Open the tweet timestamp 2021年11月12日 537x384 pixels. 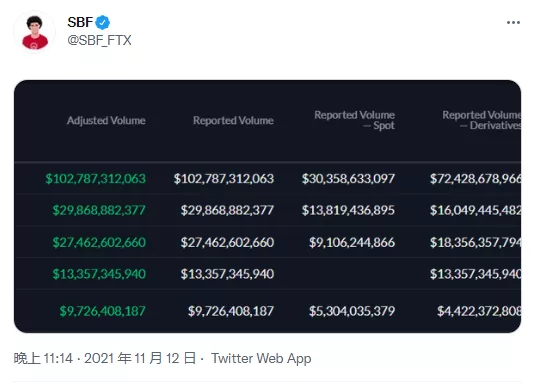[x=104, y=358]
